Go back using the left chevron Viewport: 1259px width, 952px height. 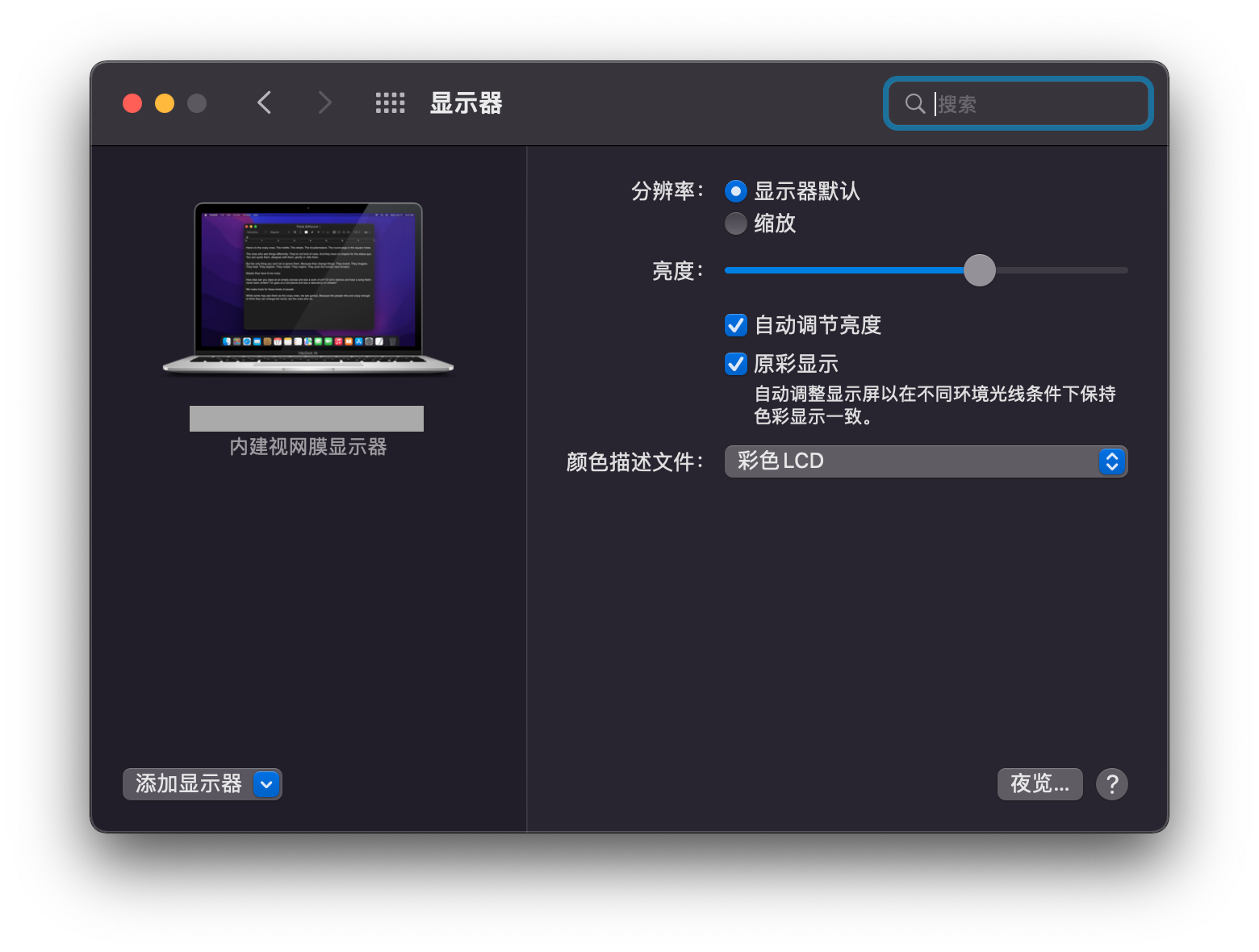[264, 103]
